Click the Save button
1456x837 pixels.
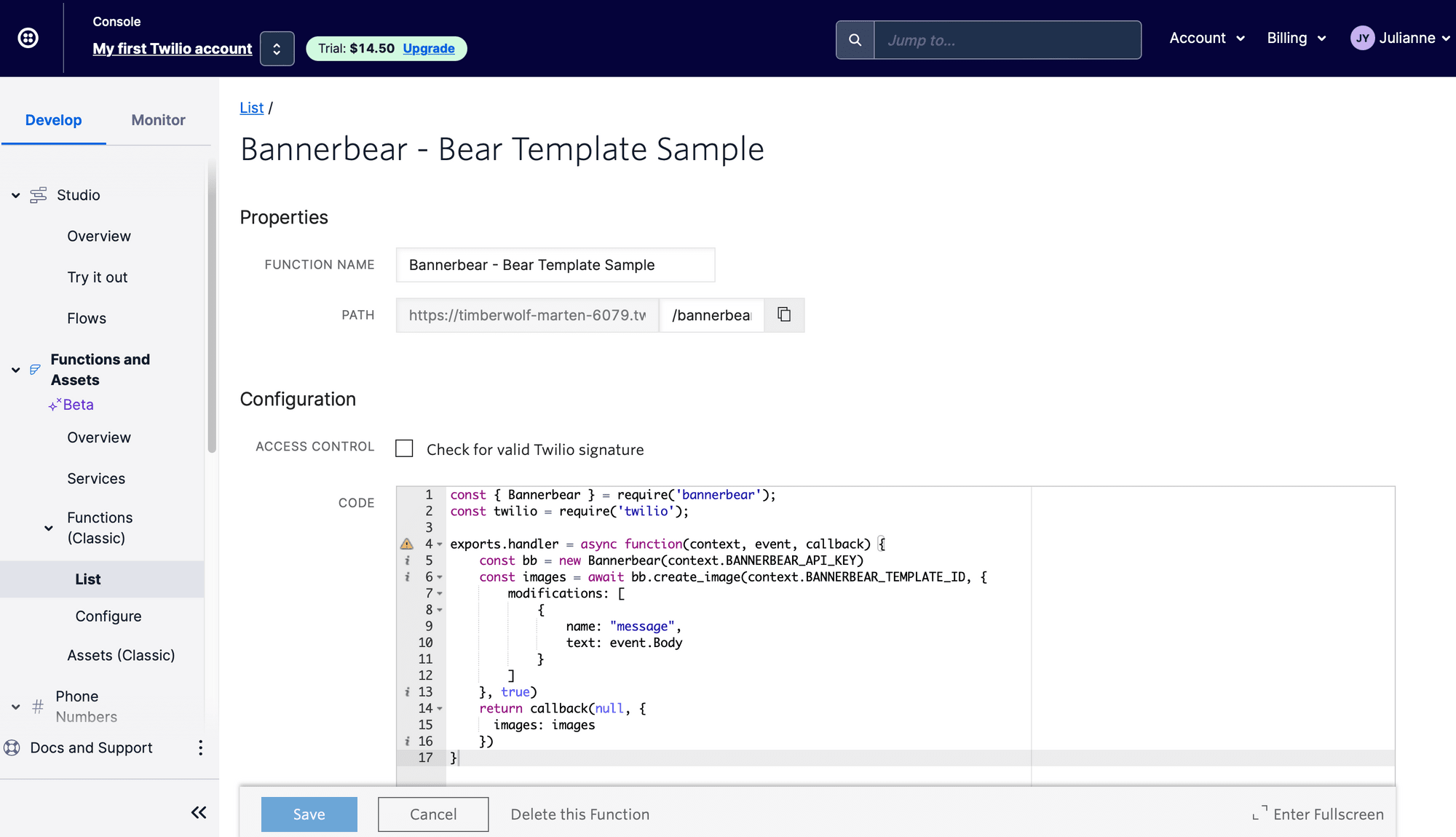(x=309, y=814)
